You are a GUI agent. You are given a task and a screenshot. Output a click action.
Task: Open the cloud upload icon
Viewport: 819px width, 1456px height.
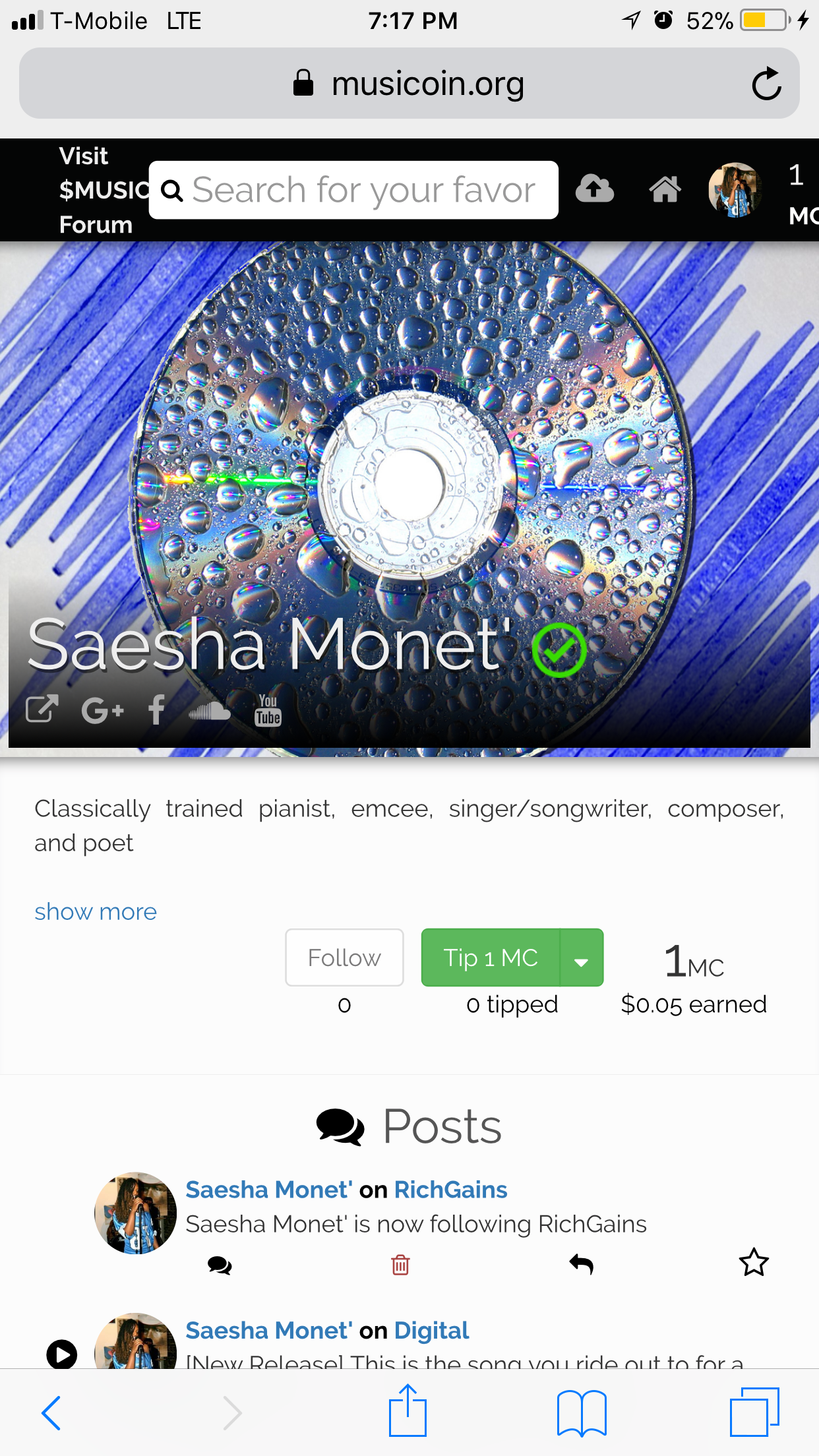[595, 189]
